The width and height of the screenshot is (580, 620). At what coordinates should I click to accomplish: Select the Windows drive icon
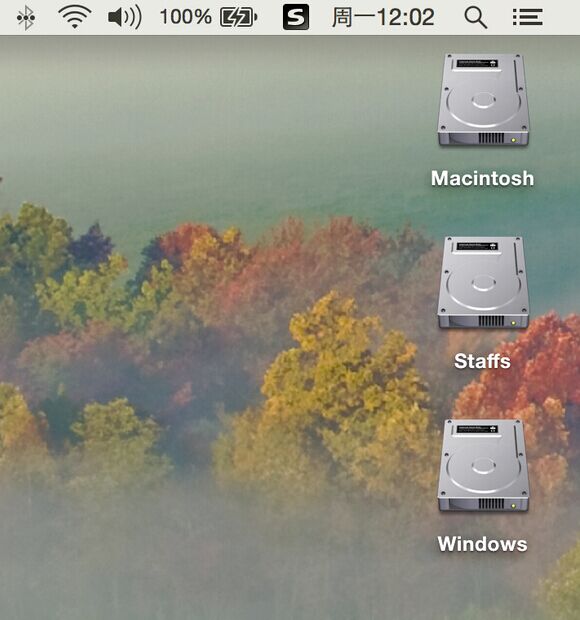coord(483,465)
